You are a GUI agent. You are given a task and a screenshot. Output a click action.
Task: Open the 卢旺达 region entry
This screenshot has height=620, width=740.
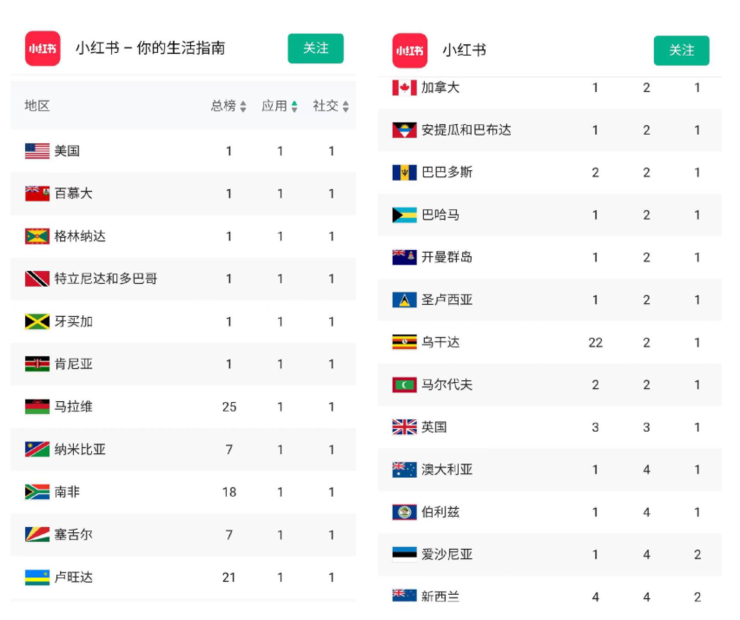(73, 577)
